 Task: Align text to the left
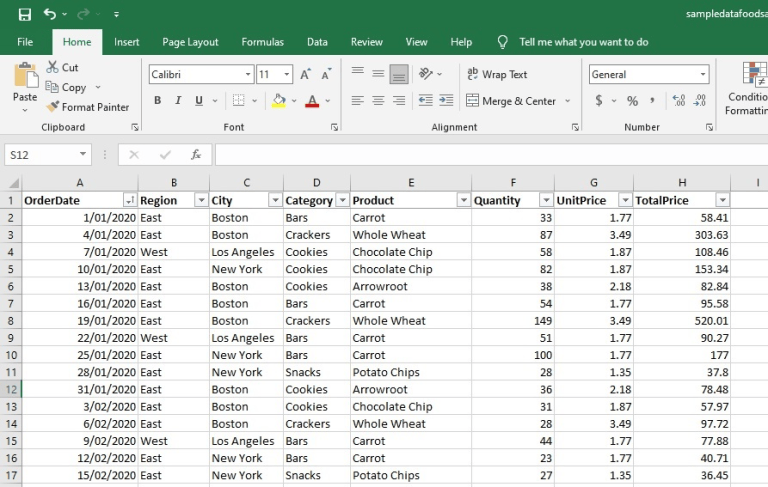(x=358, y=101)
